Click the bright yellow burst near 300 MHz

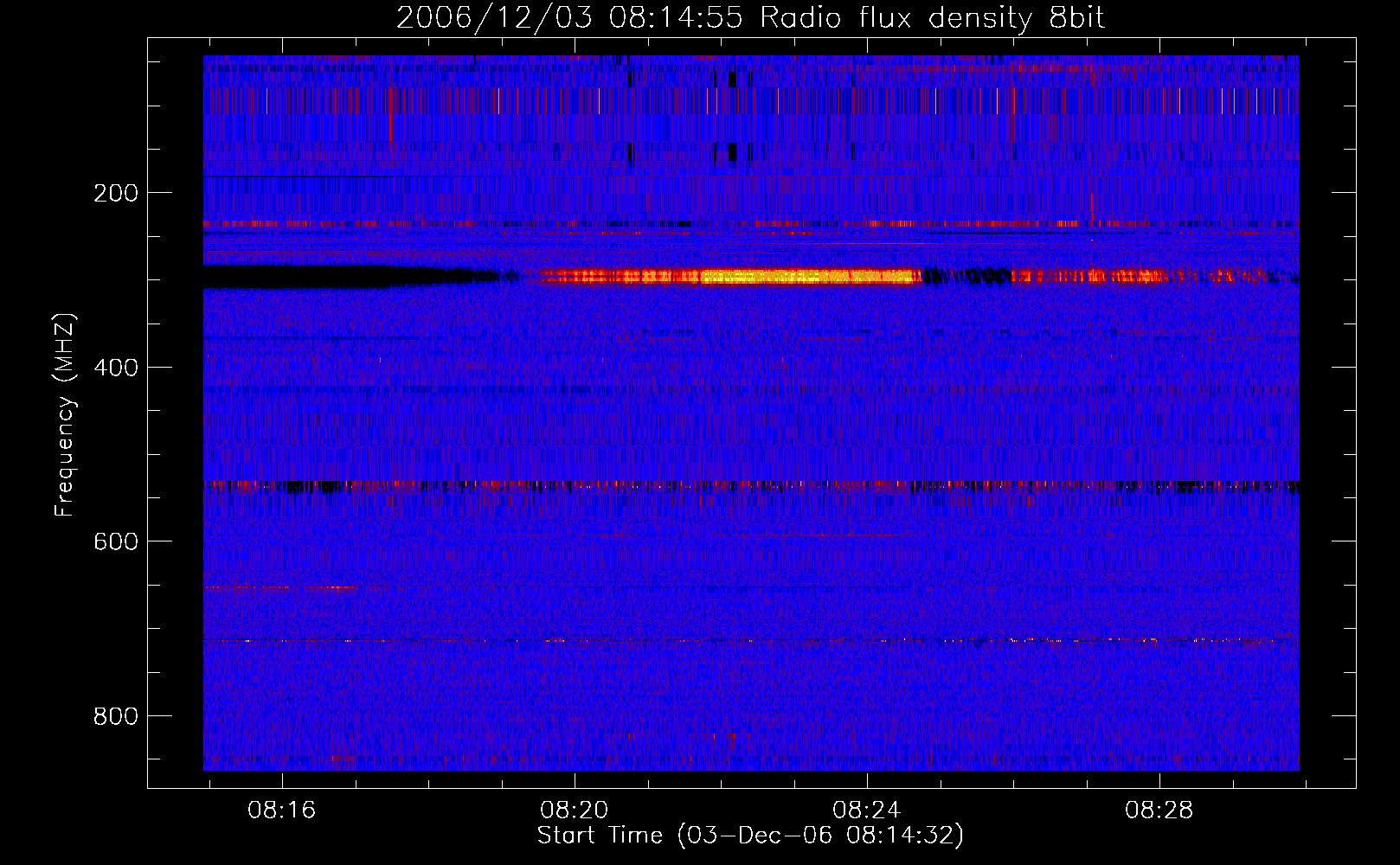pos(809,277)
